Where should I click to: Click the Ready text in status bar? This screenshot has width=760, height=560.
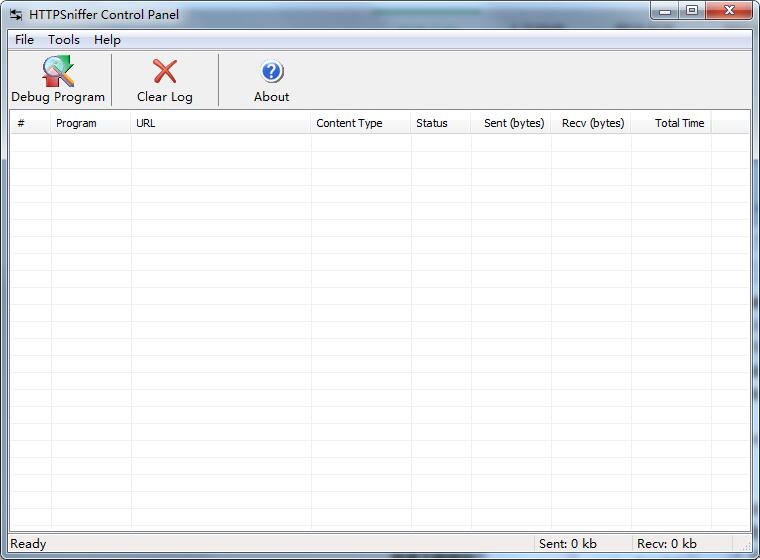28,544
